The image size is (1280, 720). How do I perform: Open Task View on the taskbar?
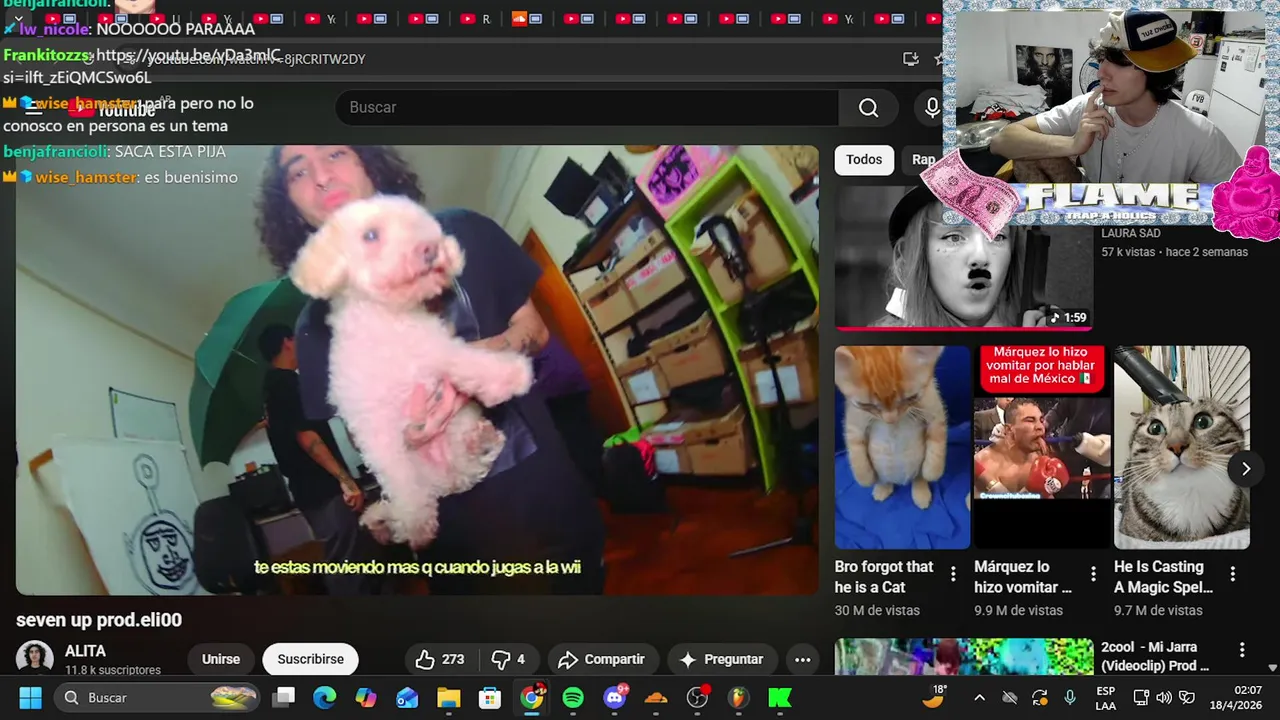(x=285, y=697)
